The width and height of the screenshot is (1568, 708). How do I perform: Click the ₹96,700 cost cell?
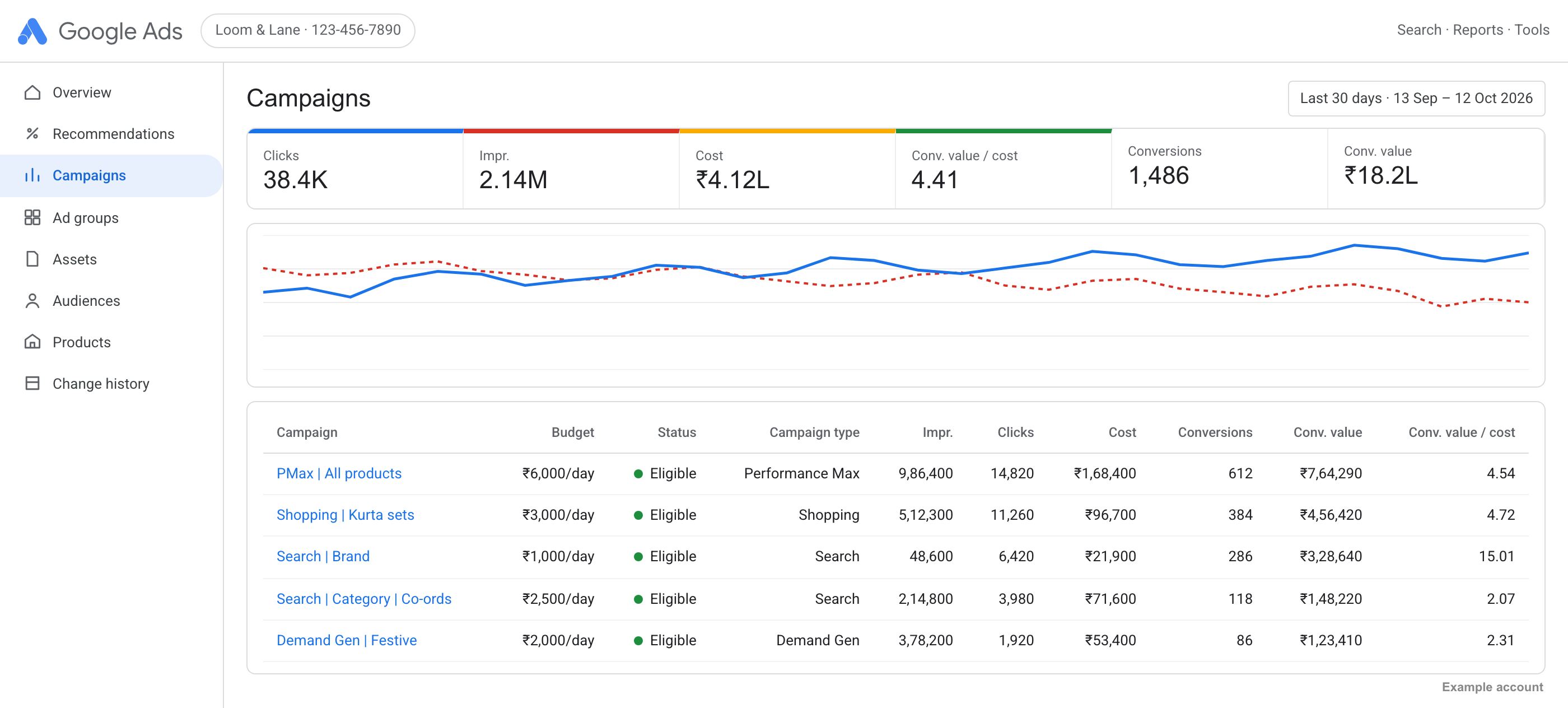click(x=1110, y=515)
